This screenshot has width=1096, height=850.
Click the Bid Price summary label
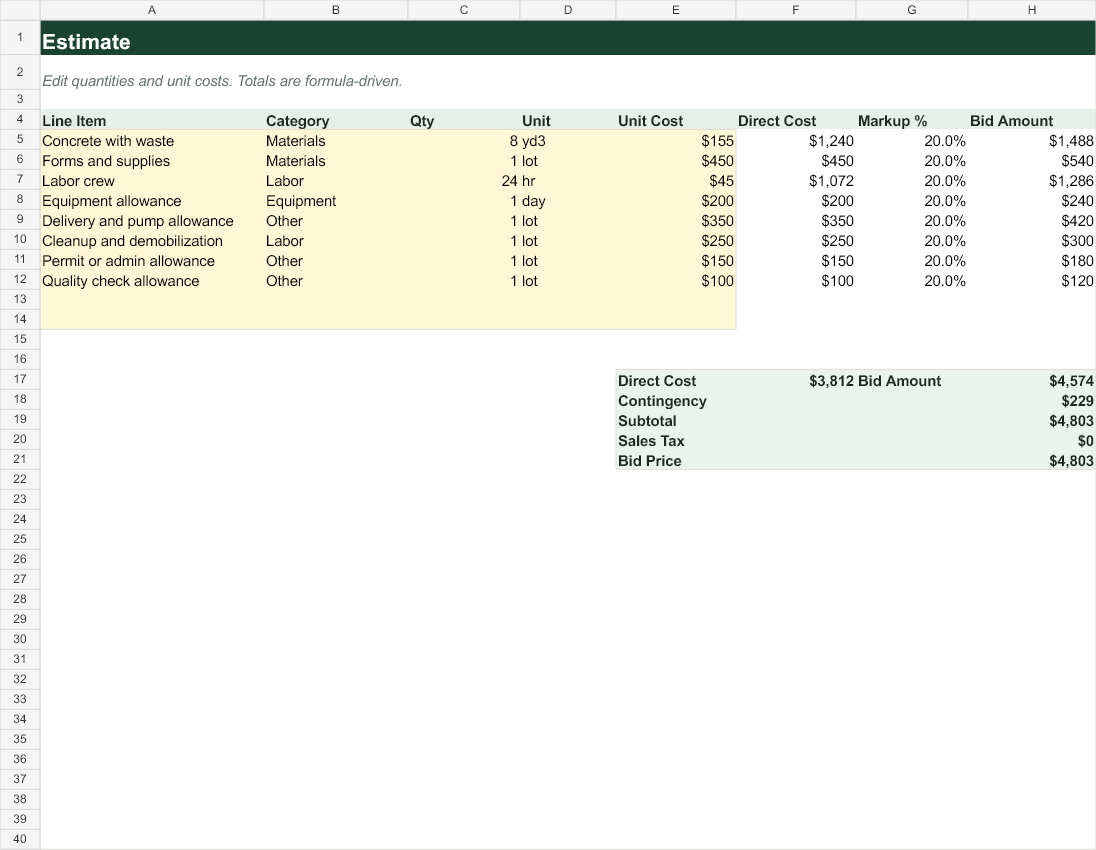tap(675, 461)
